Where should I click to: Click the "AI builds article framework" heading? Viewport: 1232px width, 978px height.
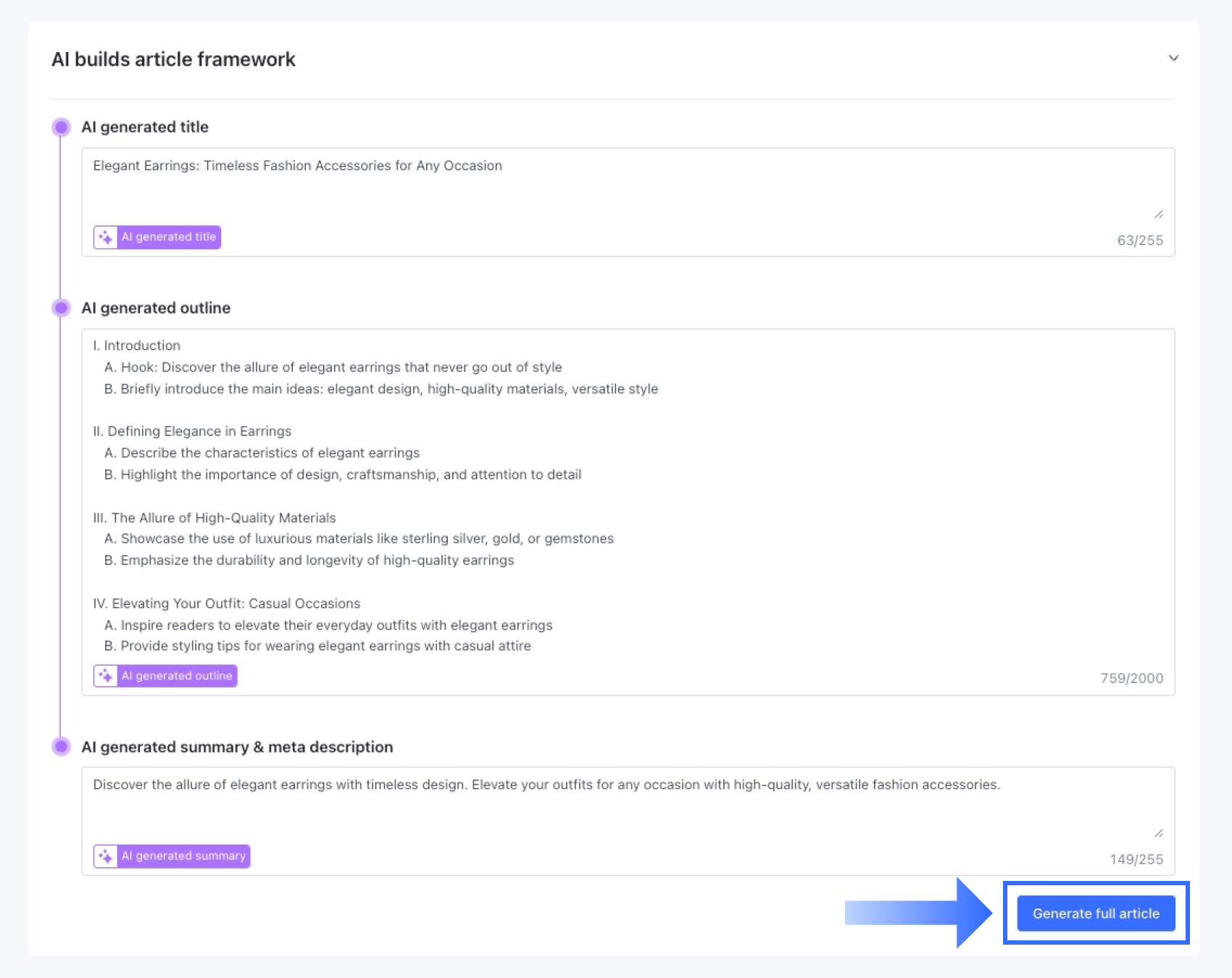(173, 59)
